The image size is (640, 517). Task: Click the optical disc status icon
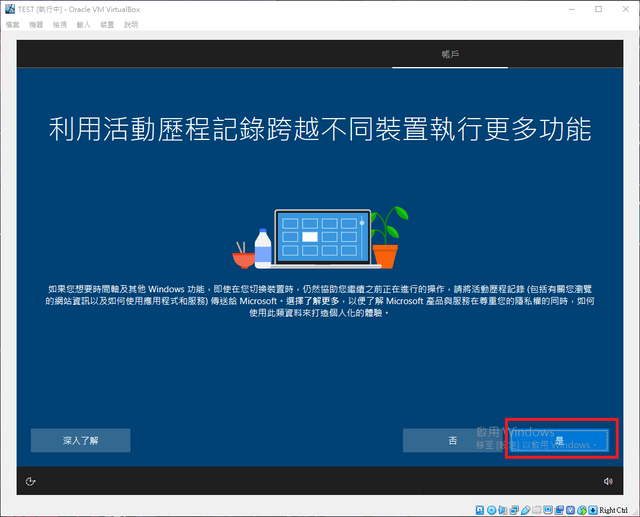click(491, 510)
